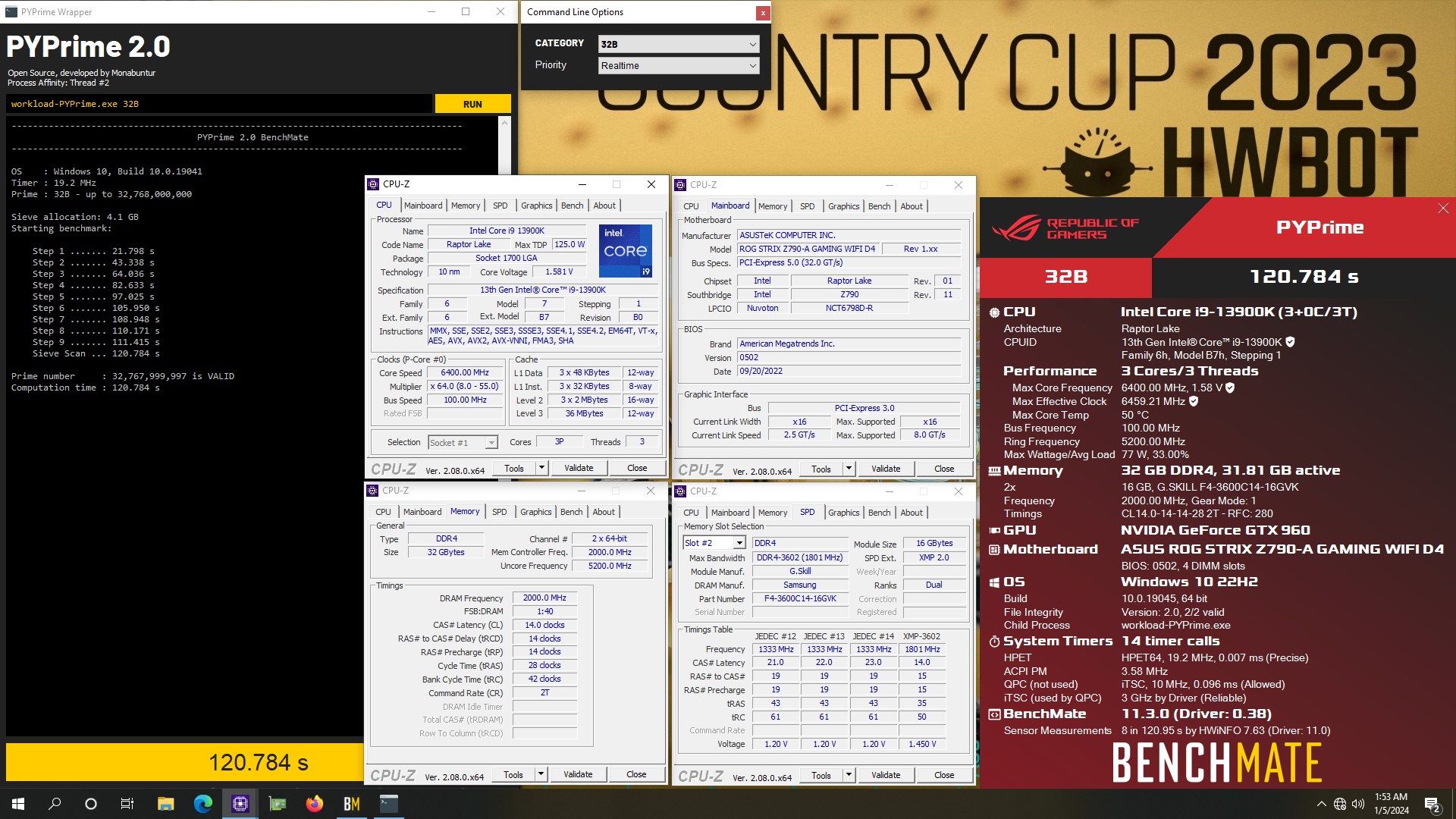1456x819 pixels.
Task: Open the Windows Start menu
Action: (18, 804)
